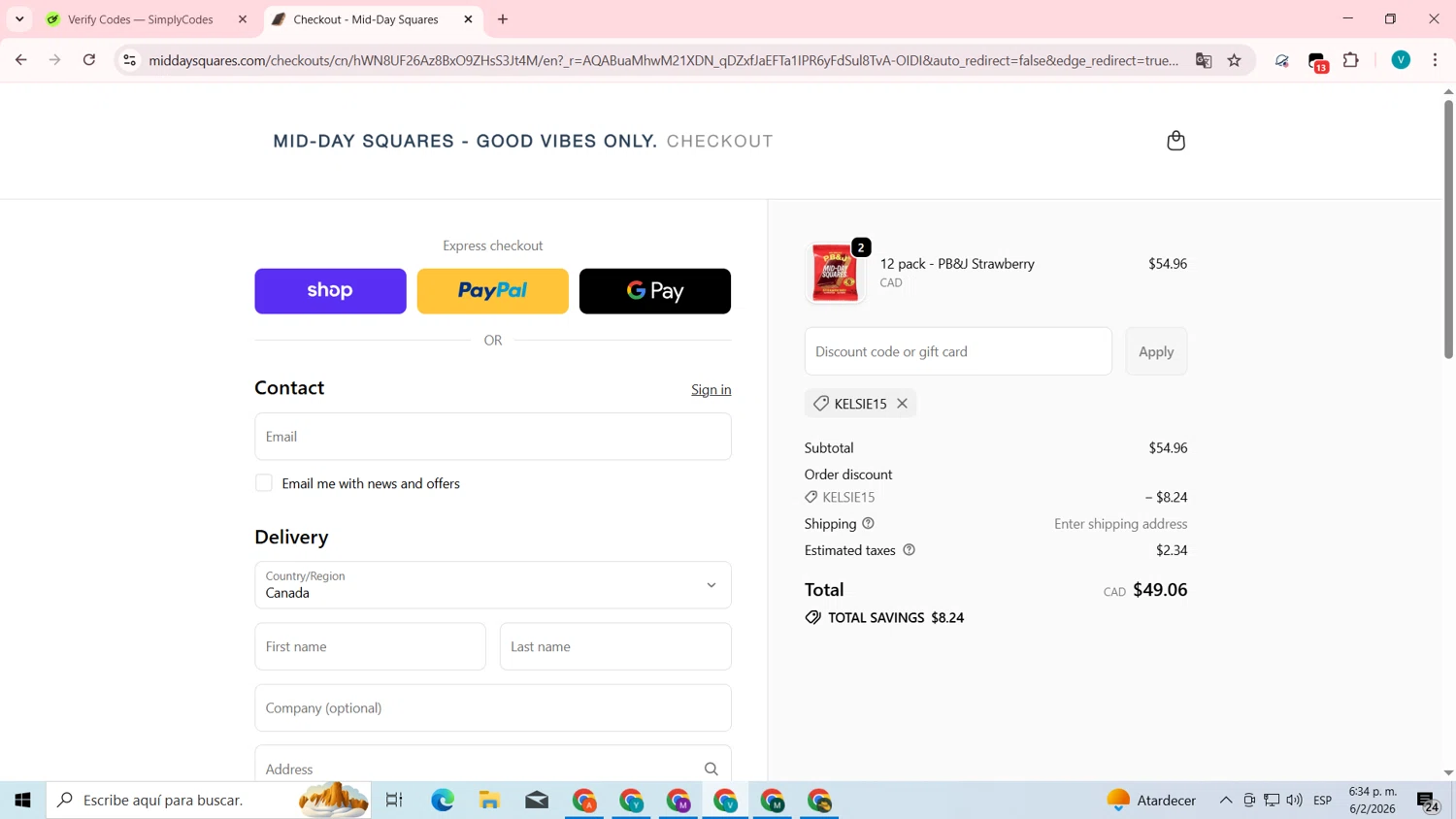Open the Mail app from the taskbar
This screenshot has width=1456, height=819.
point(537,800)
